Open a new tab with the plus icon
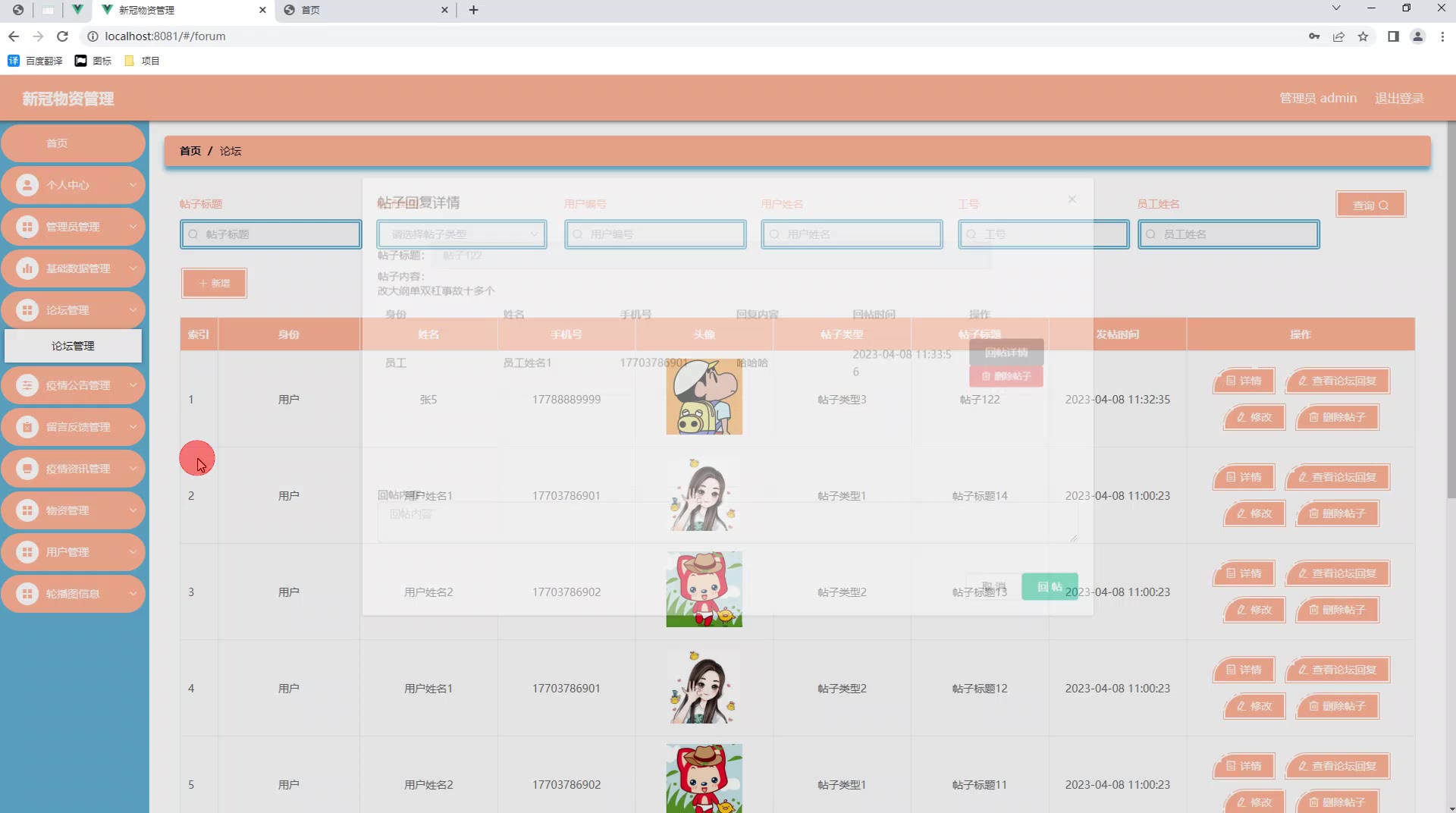Image resolution: width=1456 pixels, height=813 pixels. (x=473, y=10)
